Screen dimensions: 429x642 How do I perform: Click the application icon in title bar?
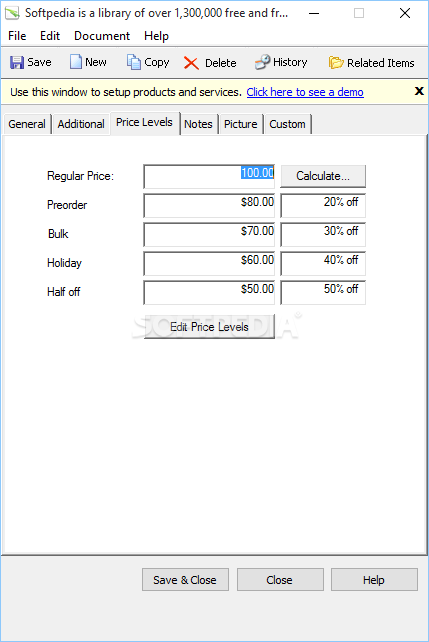(12, 13)
